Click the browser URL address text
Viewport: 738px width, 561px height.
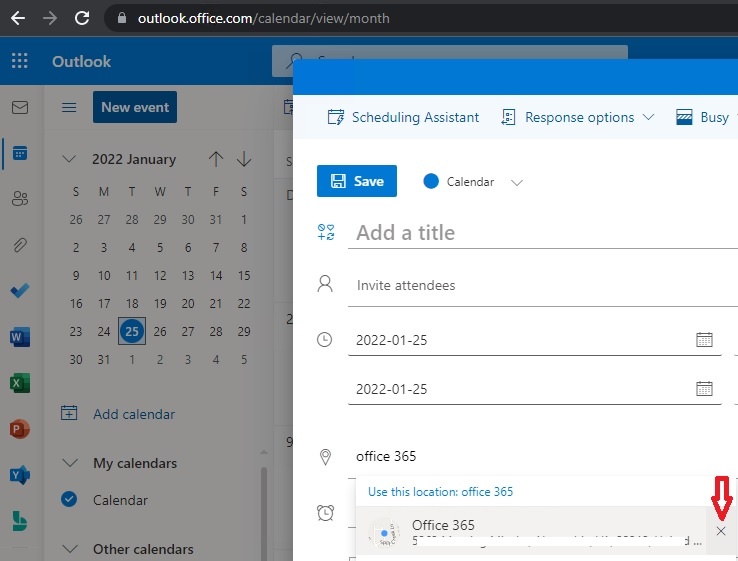click(x=264, y=18)
